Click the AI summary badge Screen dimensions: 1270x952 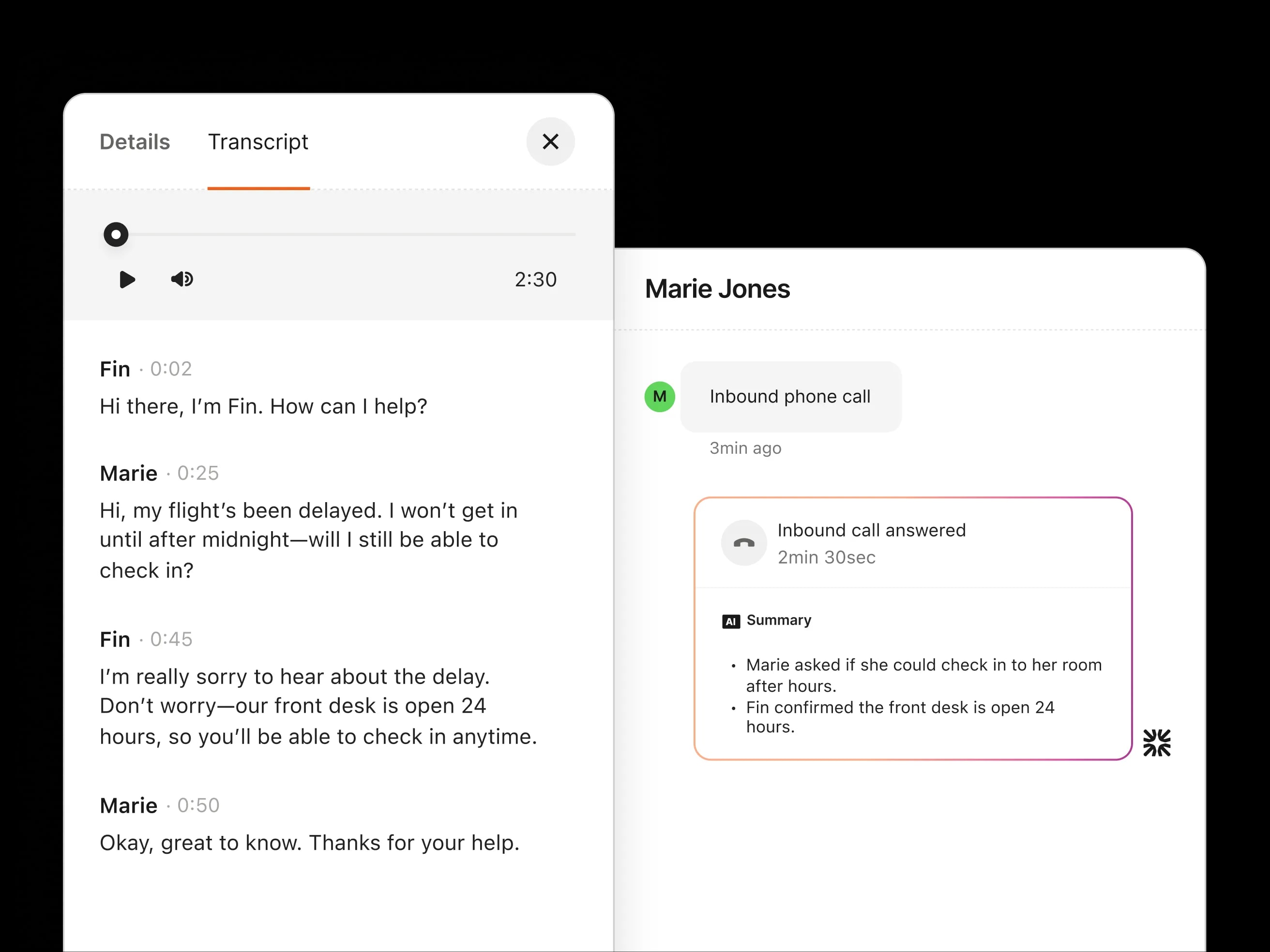tap(730, 622)
